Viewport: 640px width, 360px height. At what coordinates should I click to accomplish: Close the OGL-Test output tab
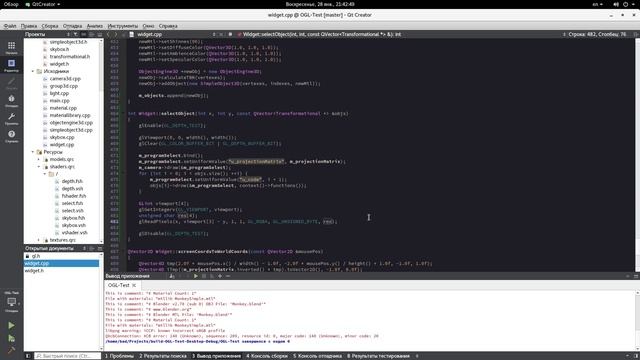(x=133, y=285)
